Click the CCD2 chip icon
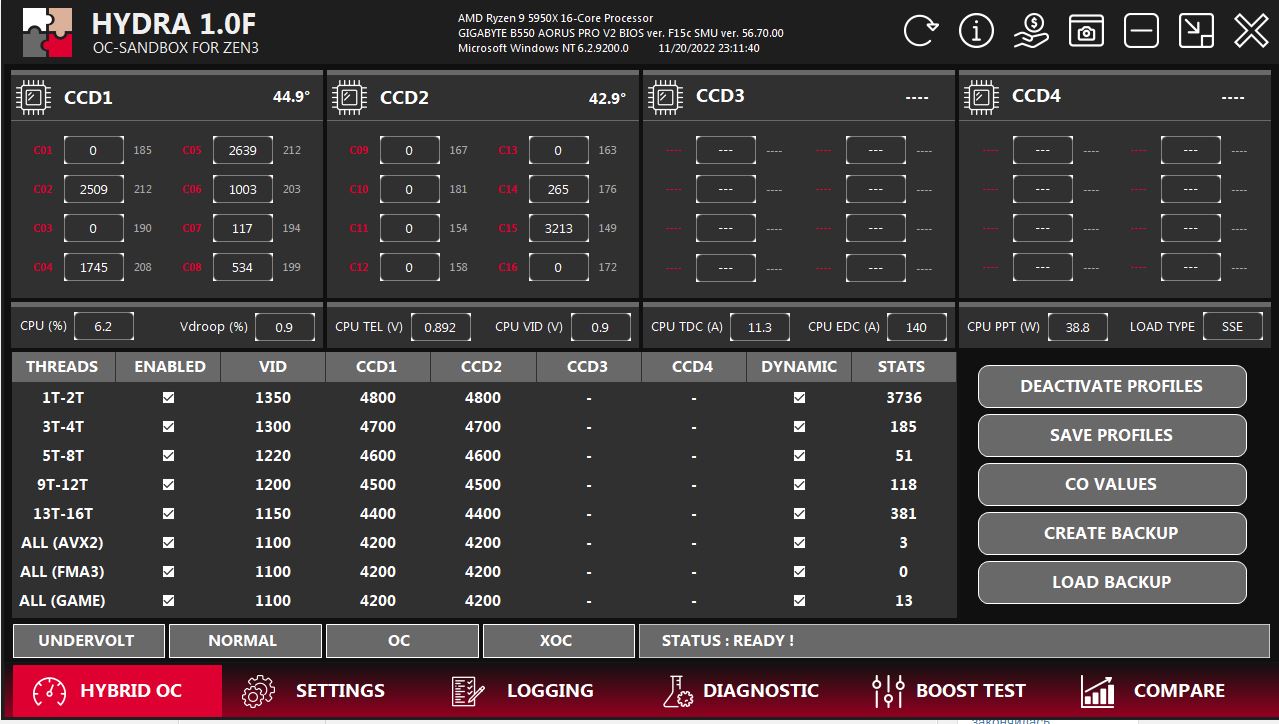Screen dimensions: 1279x724 point(350,97)
